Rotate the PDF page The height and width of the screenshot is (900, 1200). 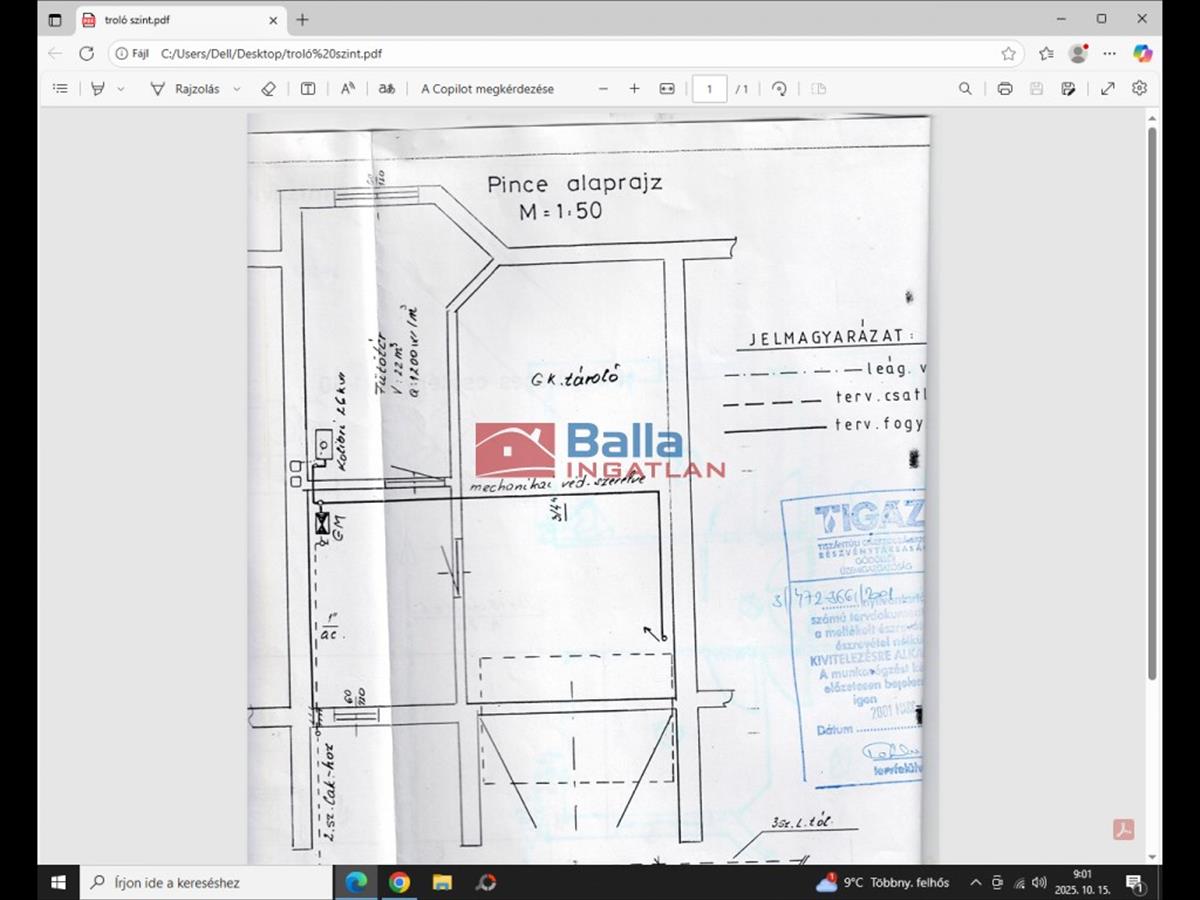(779, 89)
